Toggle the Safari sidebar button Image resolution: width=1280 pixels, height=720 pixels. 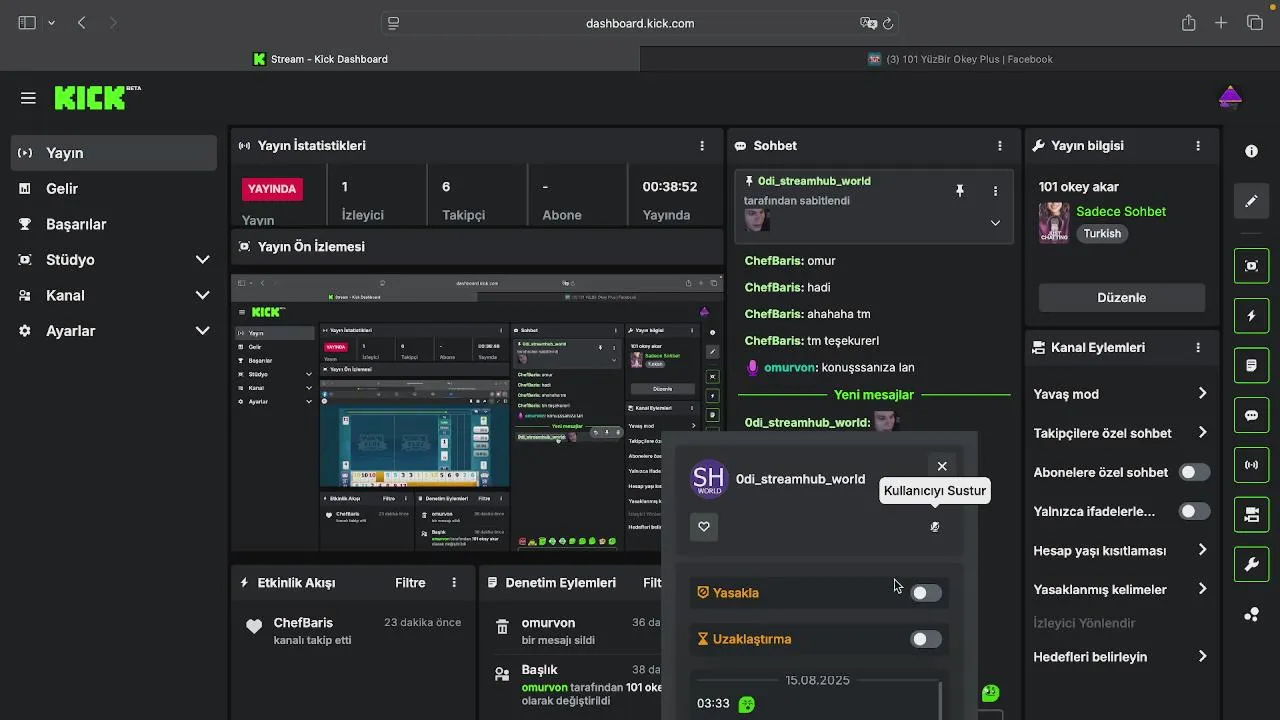tap(27, 23)
